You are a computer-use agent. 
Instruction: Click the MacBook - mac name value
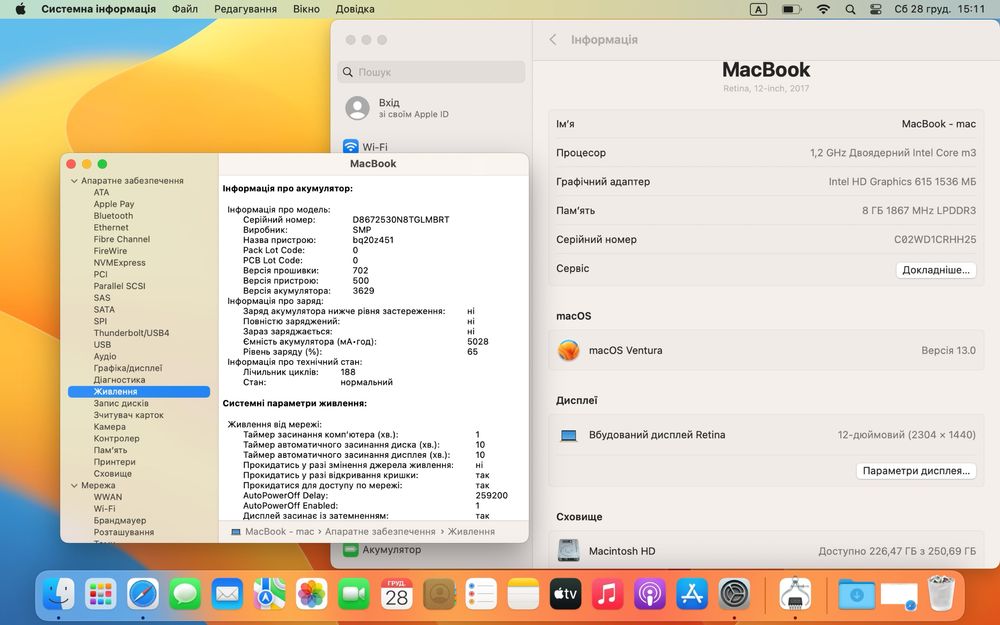pyautogui.click(x=939, y=124)
